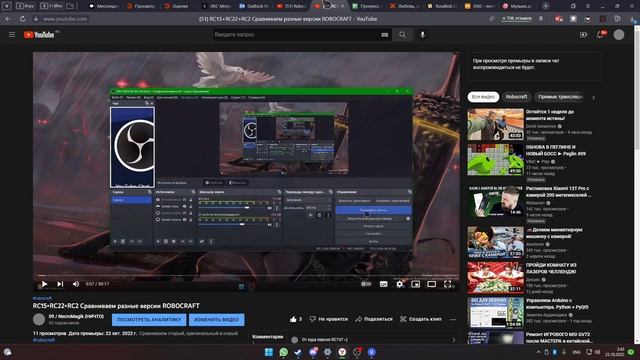Open the account avatar menu
The height and width of the screenshot is (360, 640).
619,35
